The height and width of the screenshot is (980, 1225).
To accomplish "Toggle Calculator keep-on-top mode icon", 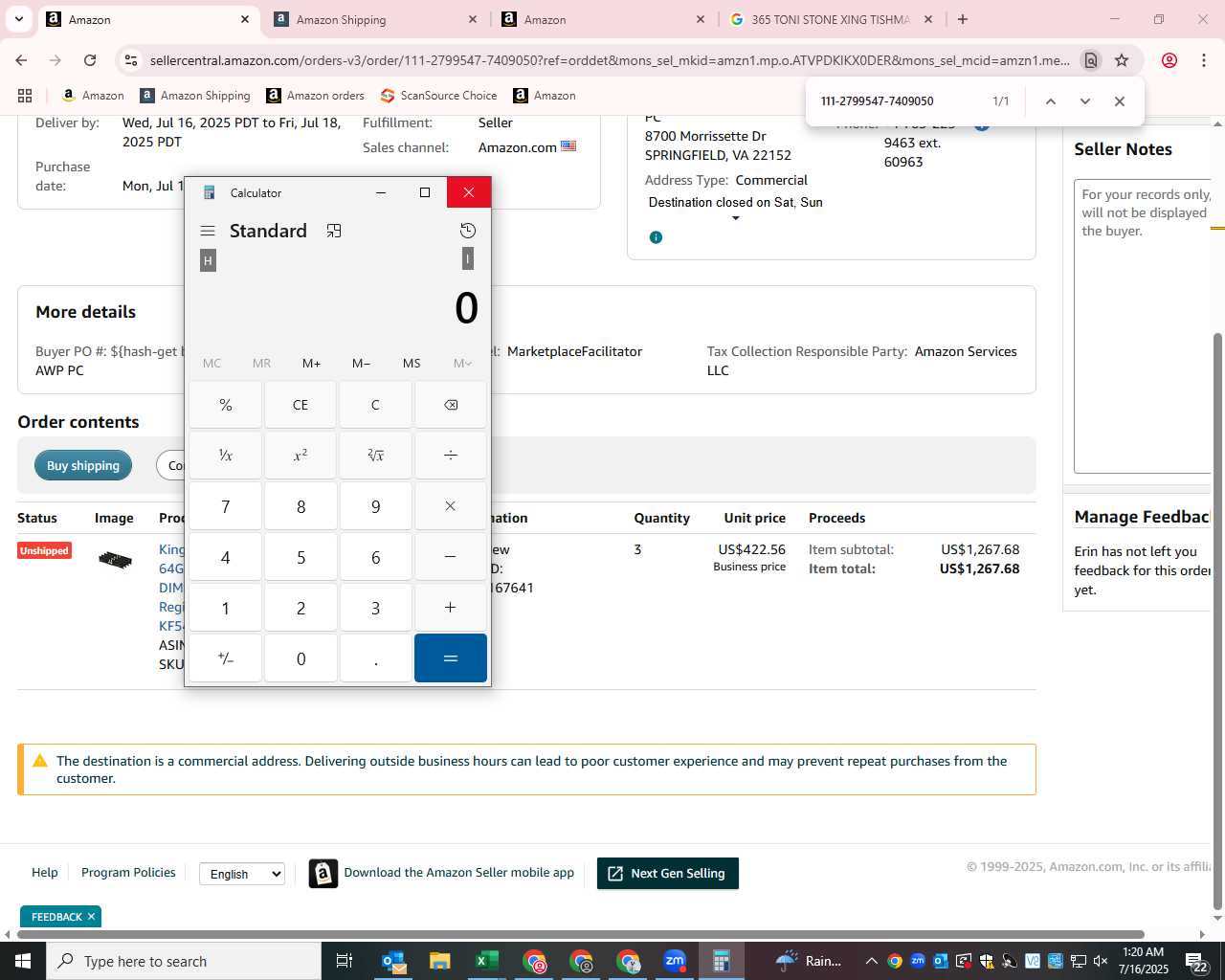I will click(334, 231).
